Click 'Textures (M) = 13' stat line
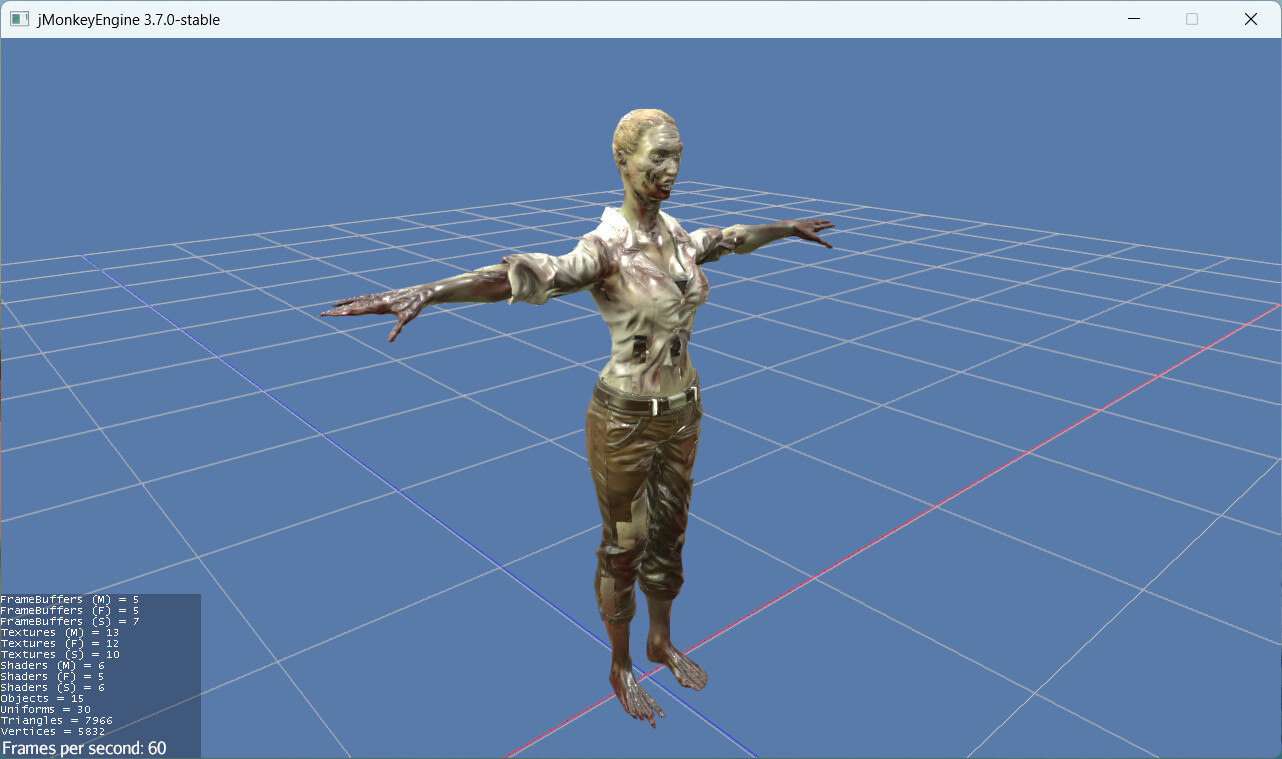The width and height of the screenshot is (1282, 759). [60, 633]
